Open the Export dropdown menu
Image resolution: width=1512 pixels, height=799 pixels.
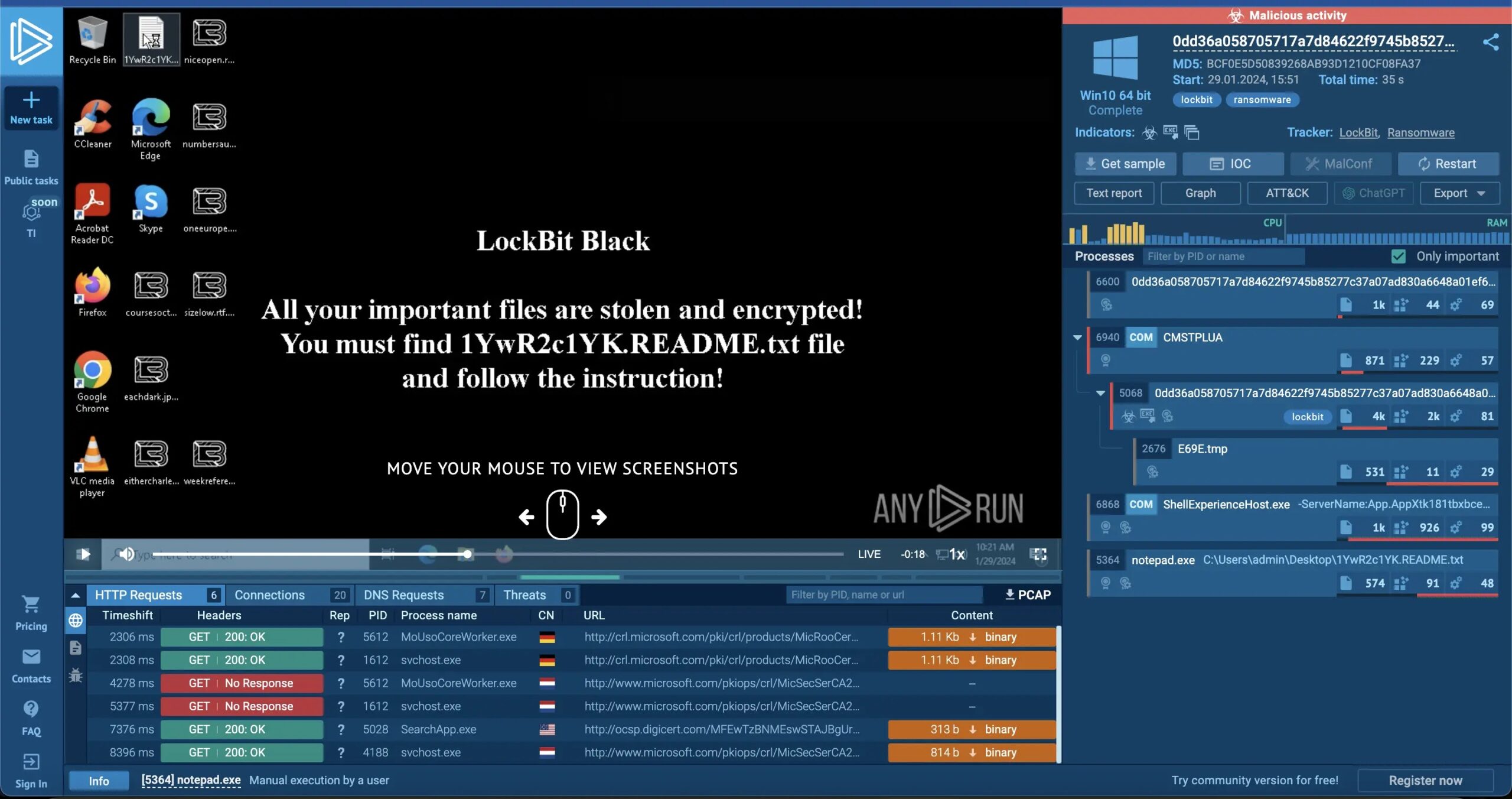(1459, 193)
